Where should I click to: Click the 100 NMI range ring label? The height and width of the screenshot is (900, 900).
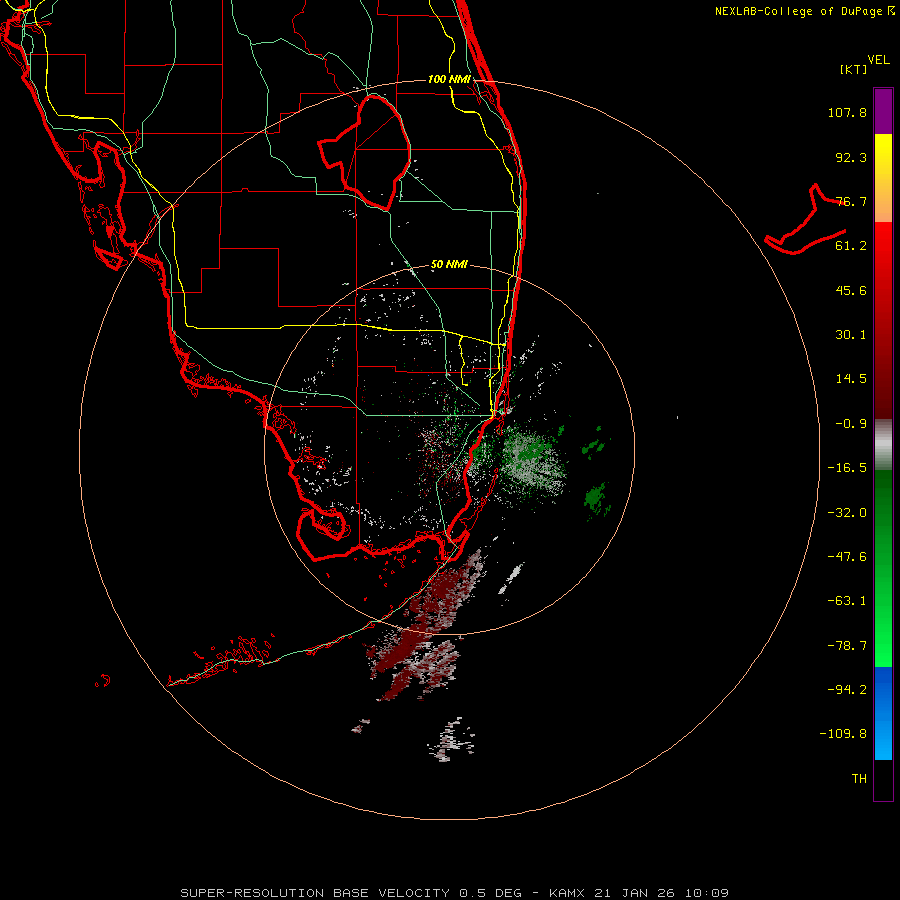point(449,79)
